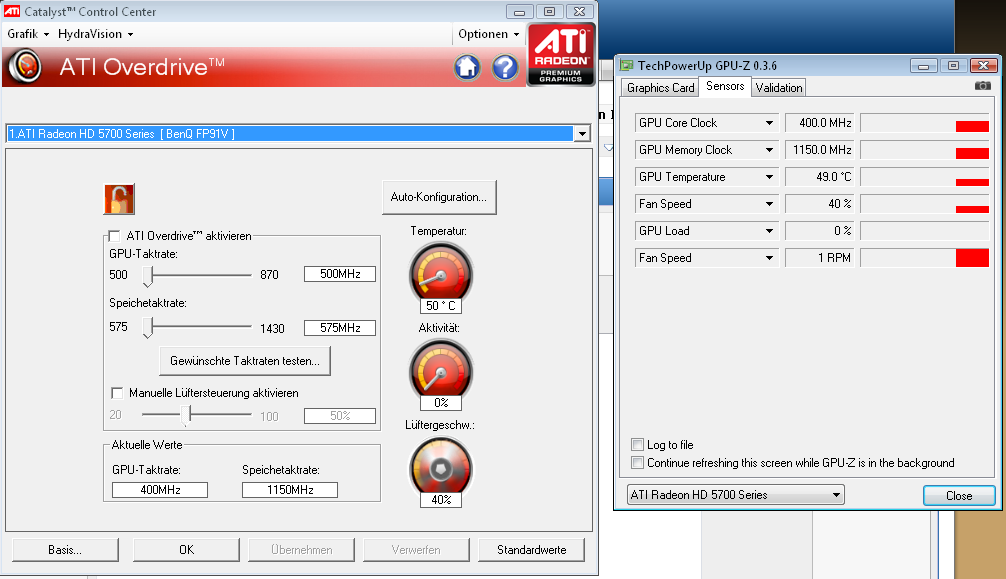Image resolution: width=1006 pixels, height=579 pixels.
Task: Open the Fan Speed RPM sensor dropdown
Action: pos(769,257)
